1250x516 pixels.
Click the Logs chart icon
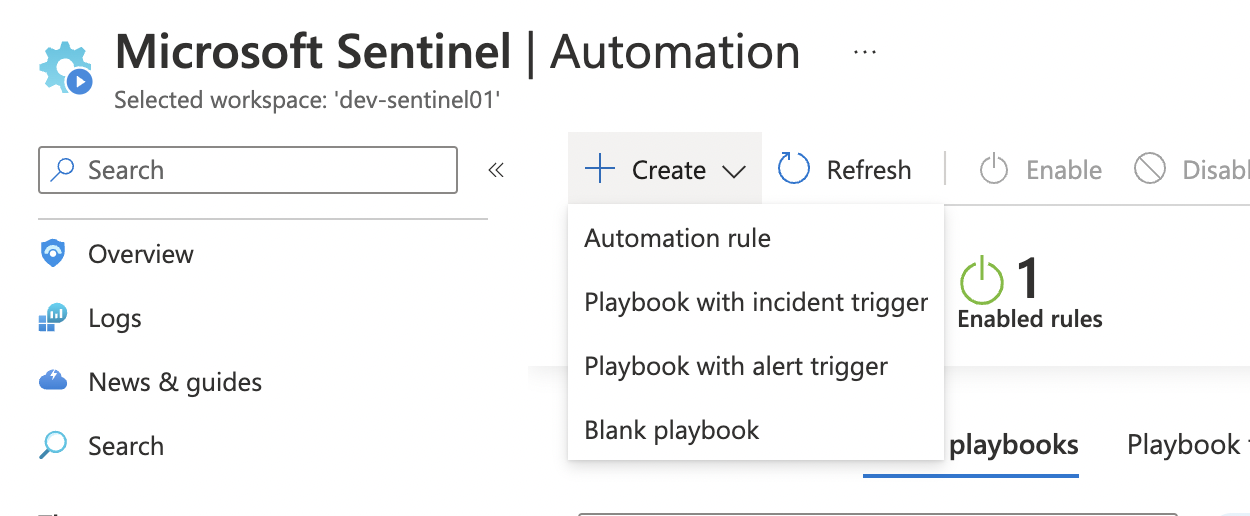(53, 318)
